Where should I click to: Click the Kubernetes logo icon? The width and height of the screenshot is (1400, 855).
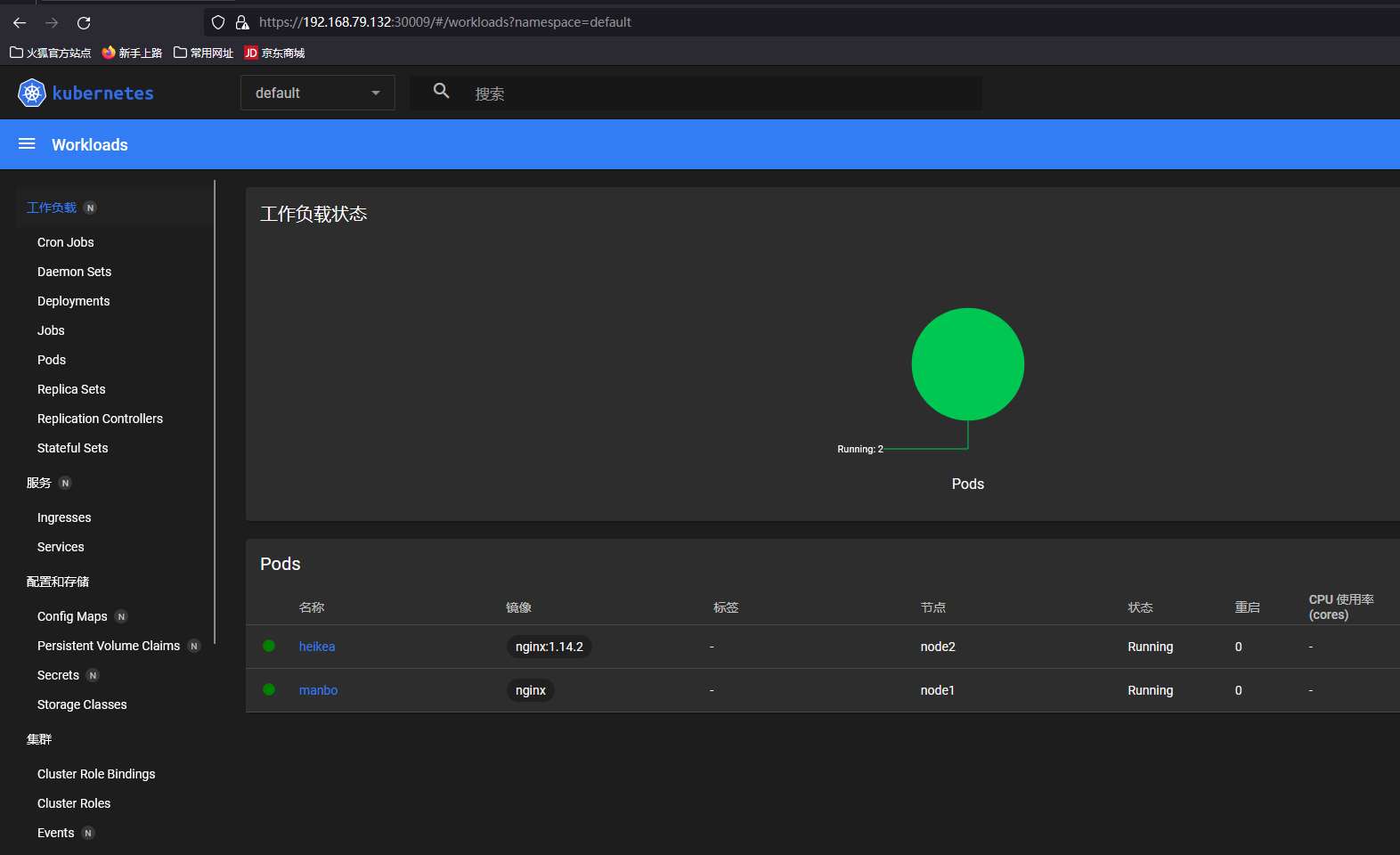[x=32, y=93]
